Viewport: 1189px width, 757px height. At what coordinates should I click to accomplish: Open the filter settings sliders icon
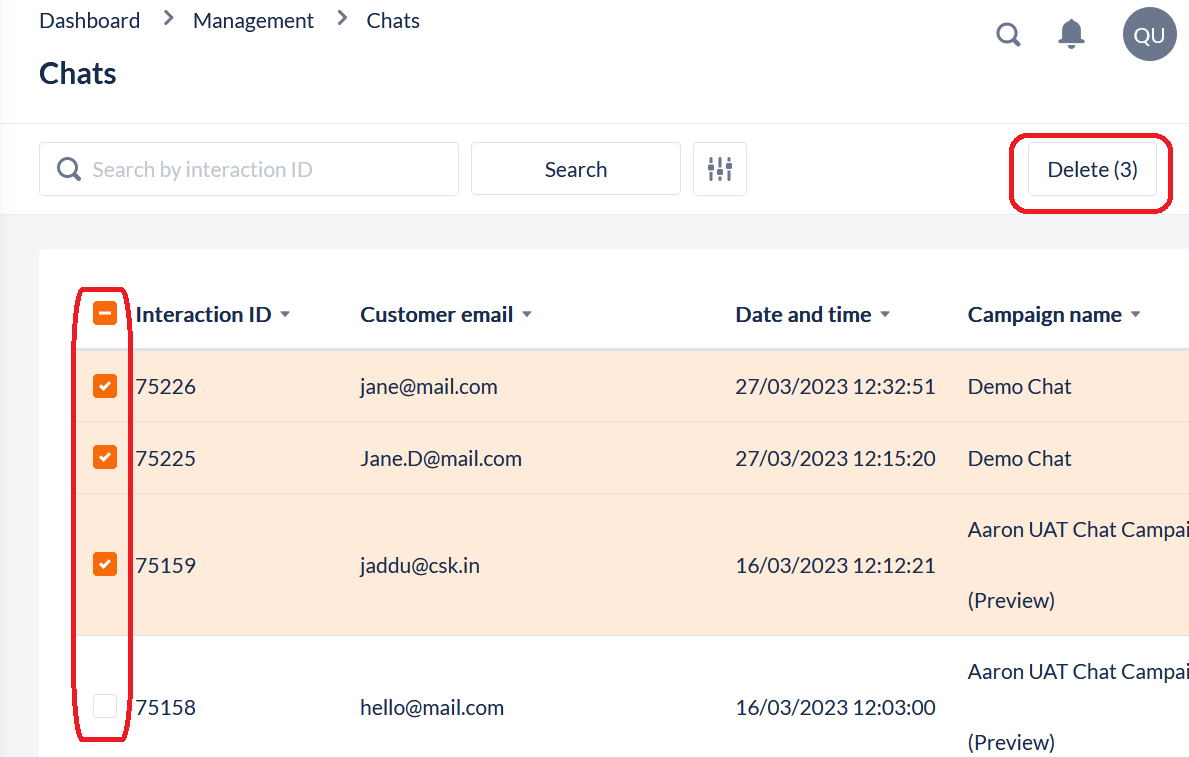point(720,169)
